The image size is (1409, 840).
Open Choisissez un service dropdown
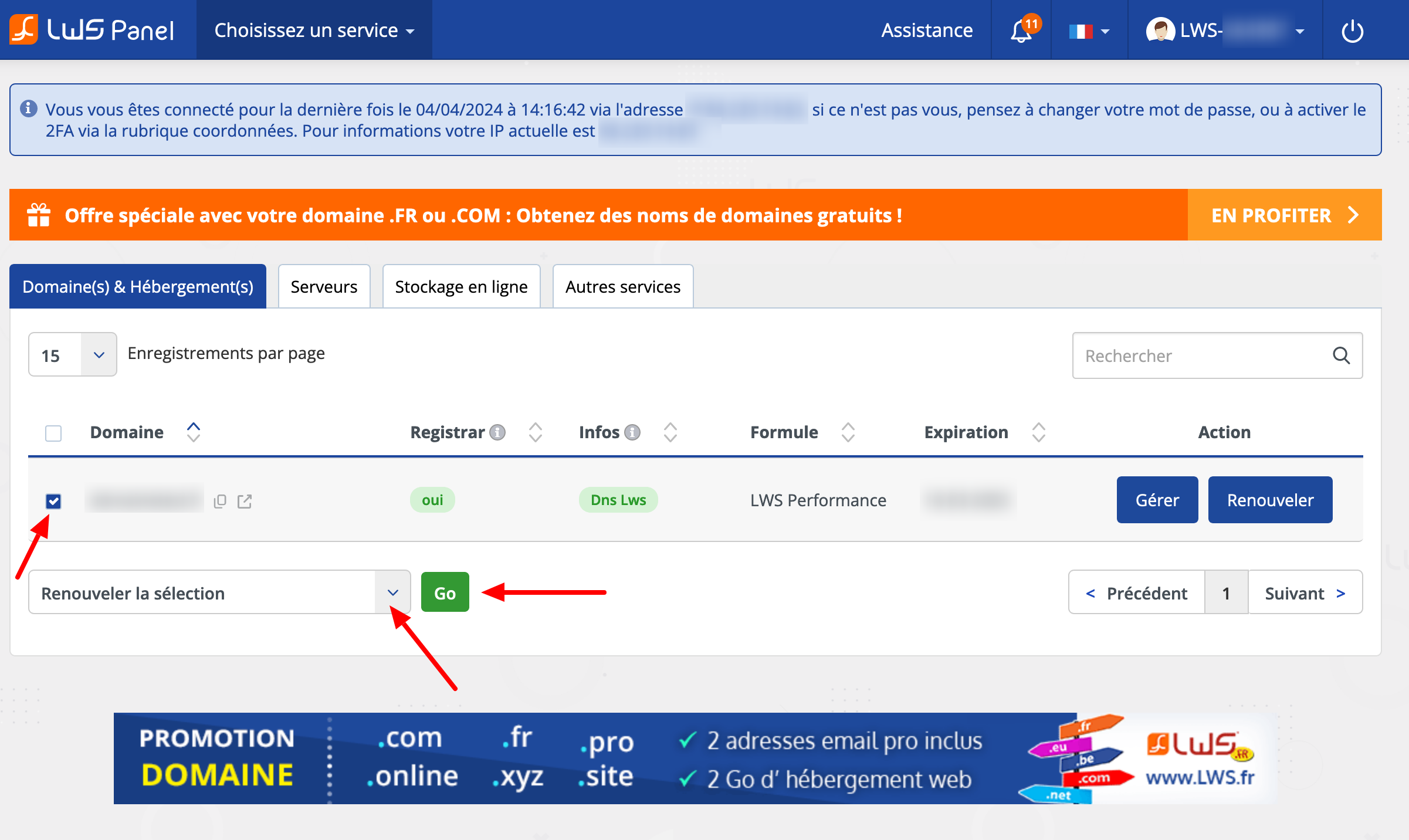coord(314,30)
